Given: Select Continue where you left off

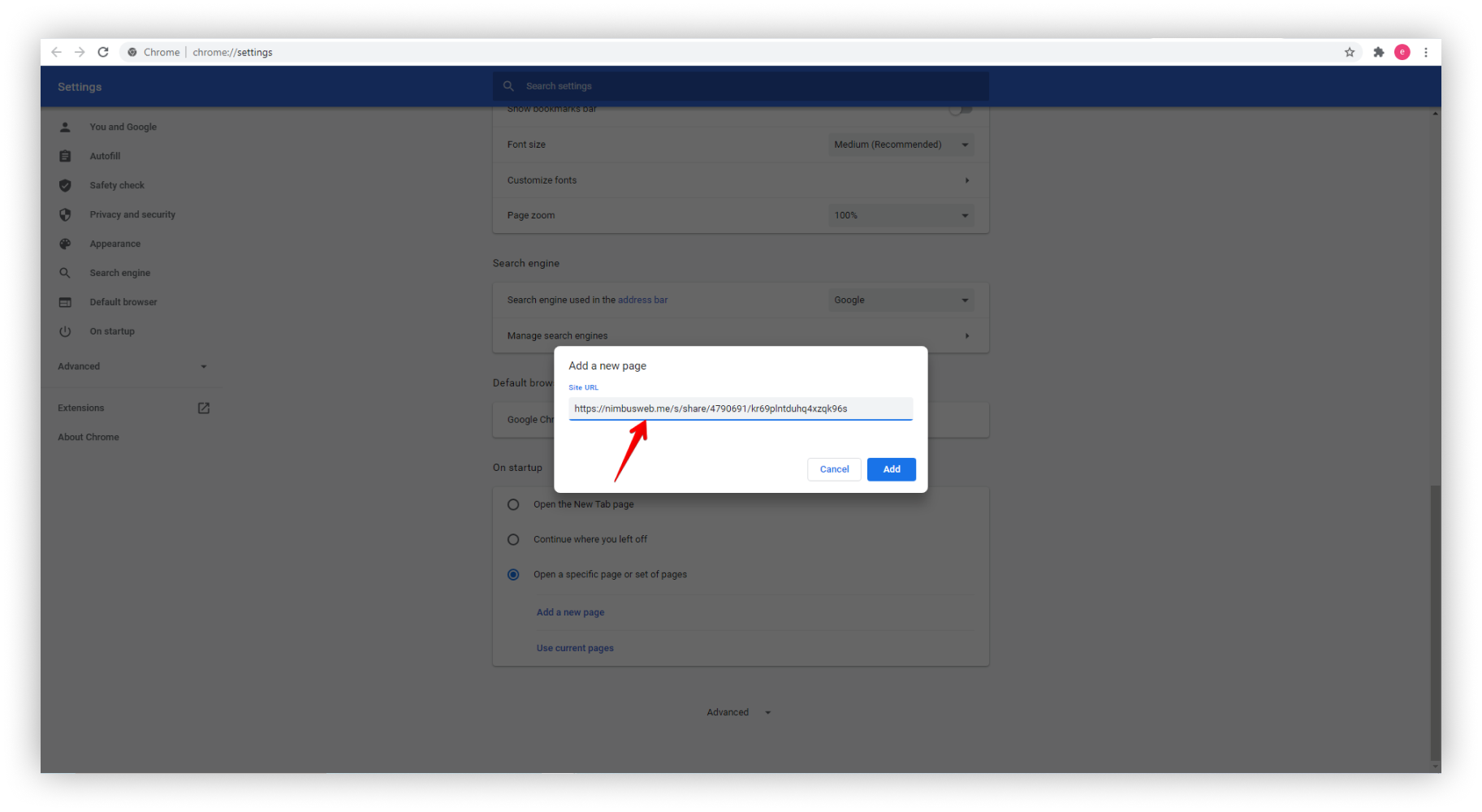Looking at the screenshot, I should pos(513,539).
